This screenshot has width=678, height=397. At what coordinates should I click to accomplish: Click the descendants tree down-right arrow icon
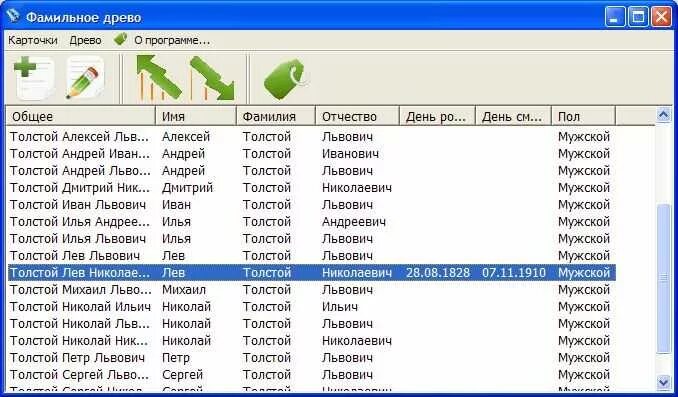tap(212, 78)
